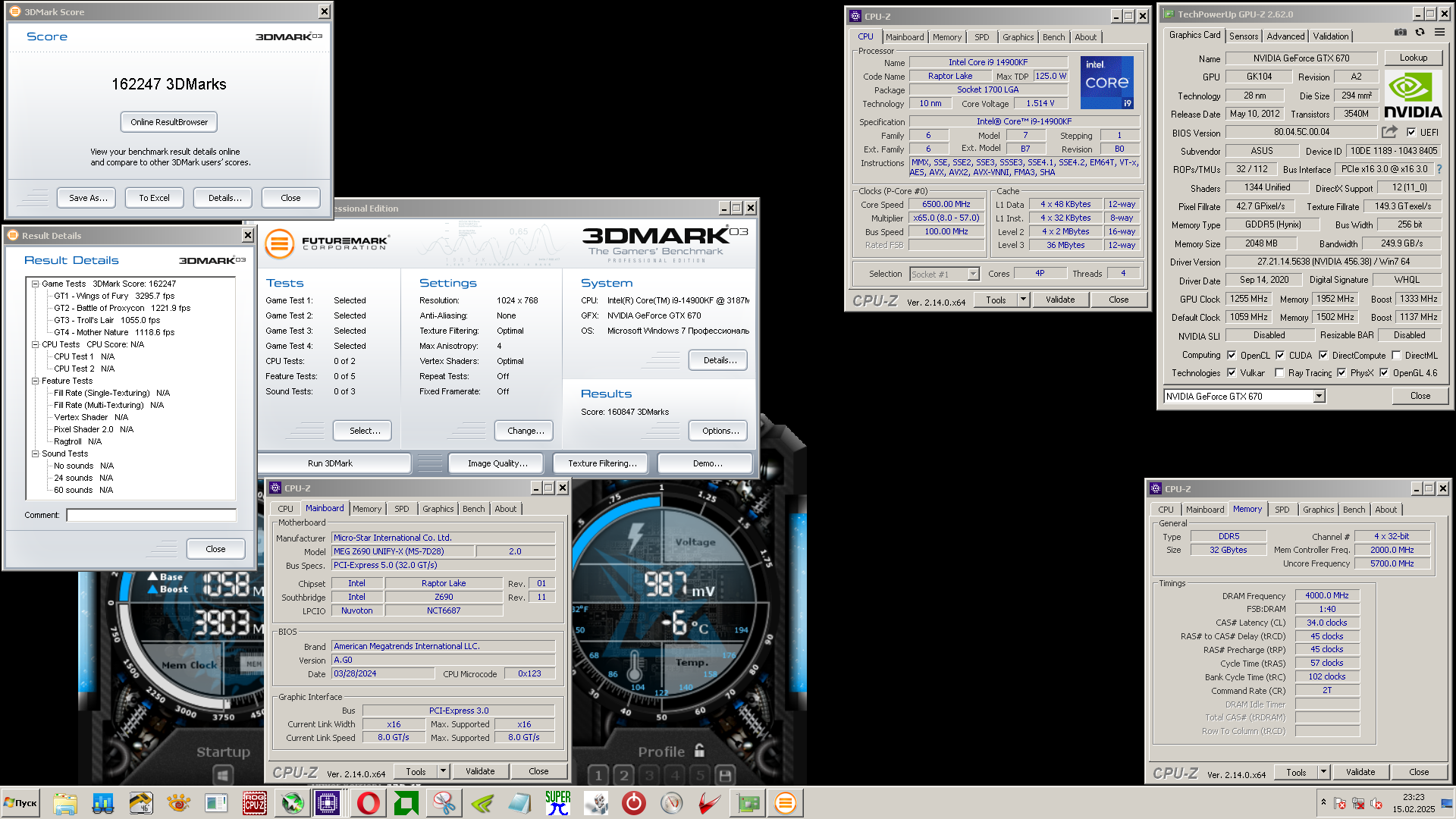
Task: Collapse the Game Tests tree node
Action: [x=35, y=284]
